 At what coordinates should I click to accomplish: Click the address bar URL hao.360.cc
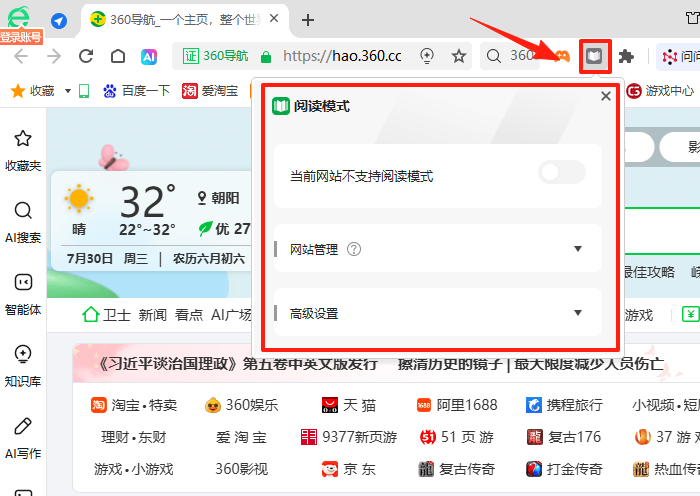tap(342, 56)
